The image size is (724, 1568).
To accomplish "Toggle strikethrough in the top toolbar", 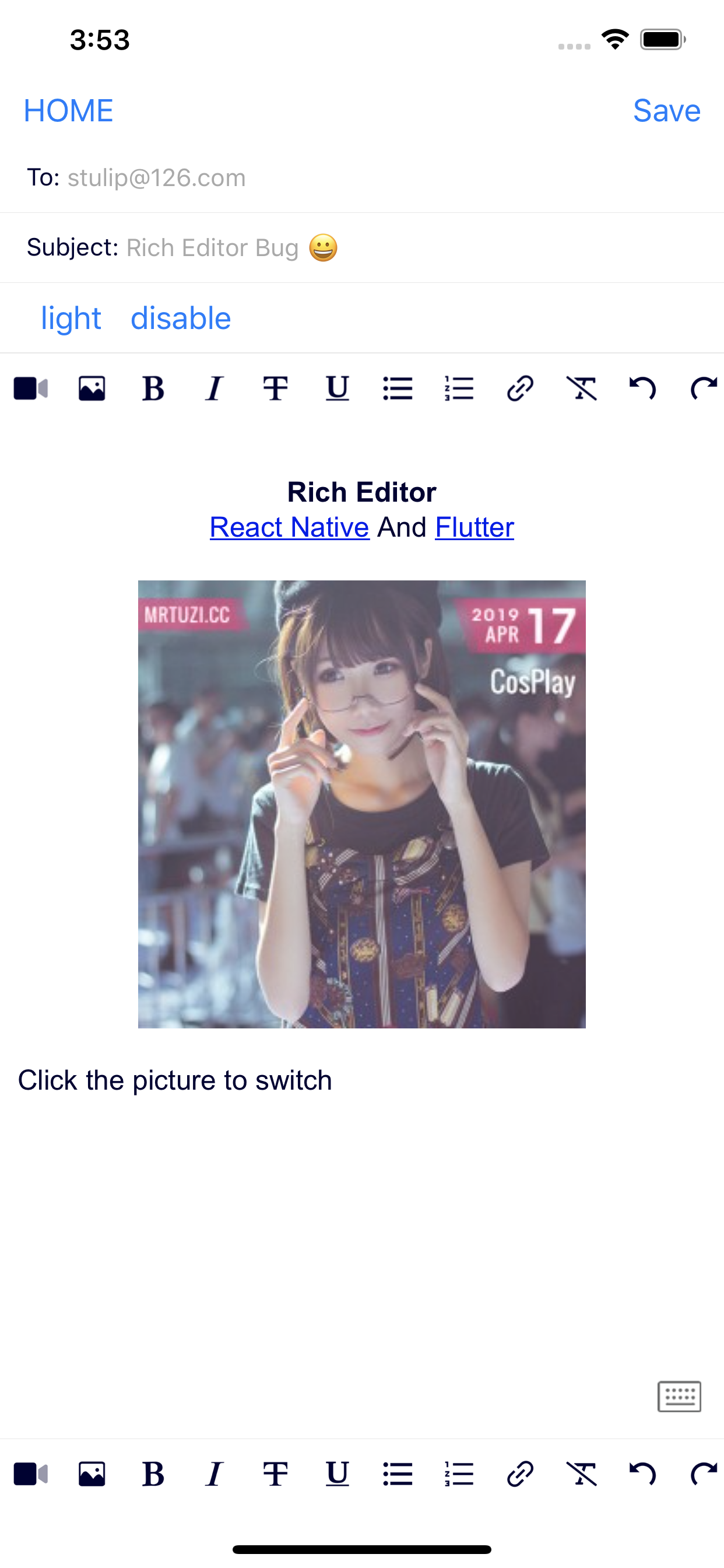I will 276,388.
